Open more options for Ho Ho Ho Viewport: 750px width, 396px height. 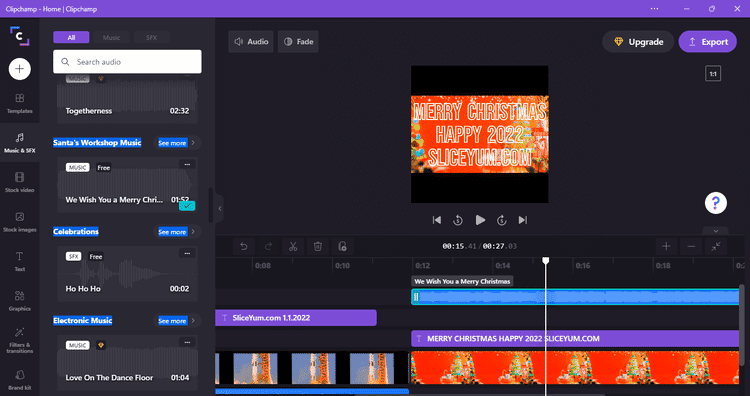(x=187, y=253)
